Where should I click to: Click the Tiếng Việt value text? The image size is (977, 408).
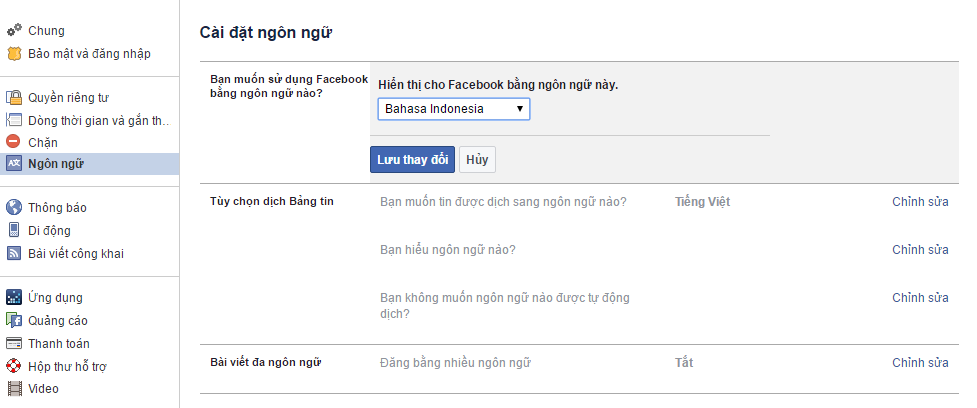click(x=702, y=202)
